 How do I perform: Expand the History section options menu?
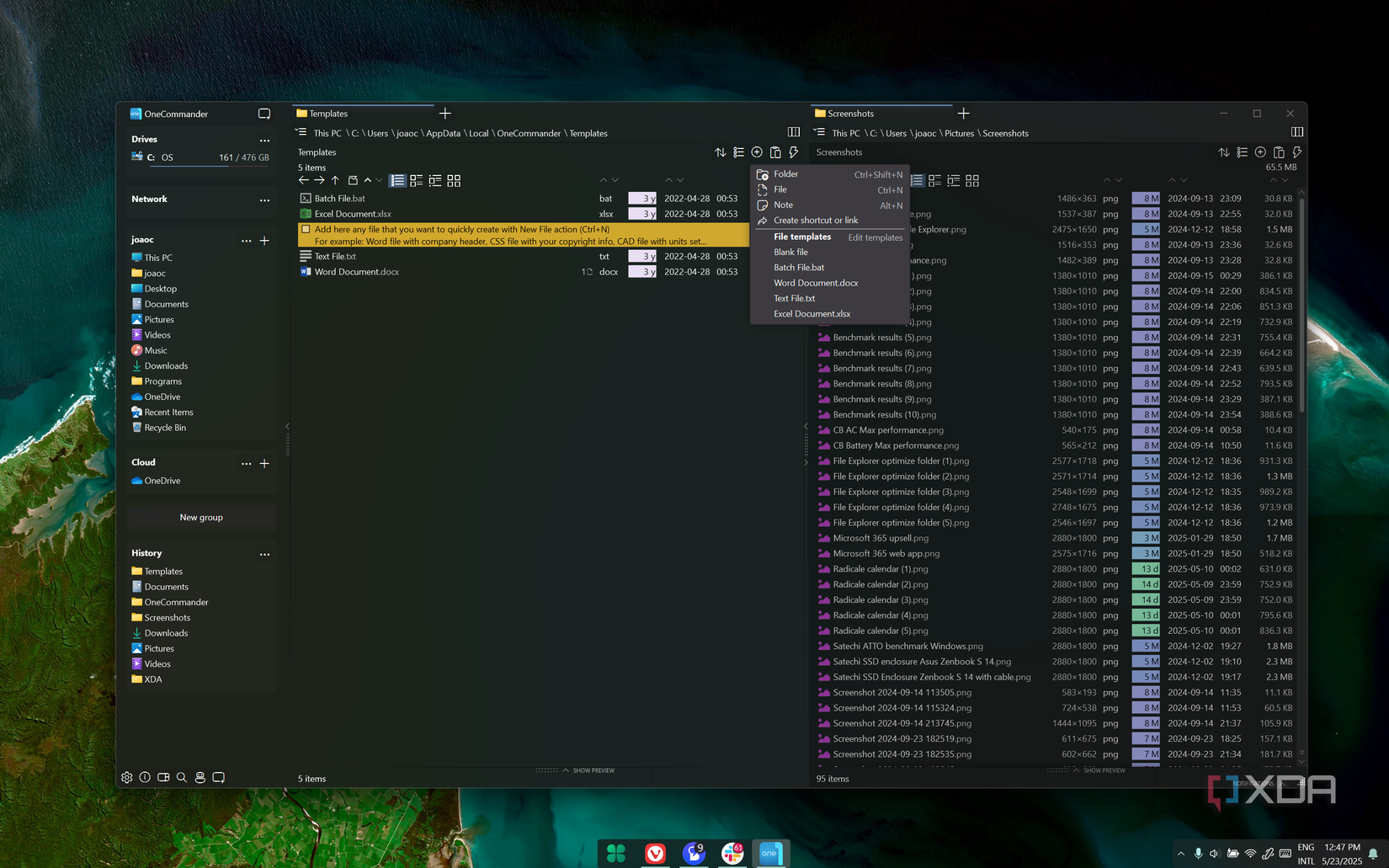pyautogui.click(x=264, y=554)
